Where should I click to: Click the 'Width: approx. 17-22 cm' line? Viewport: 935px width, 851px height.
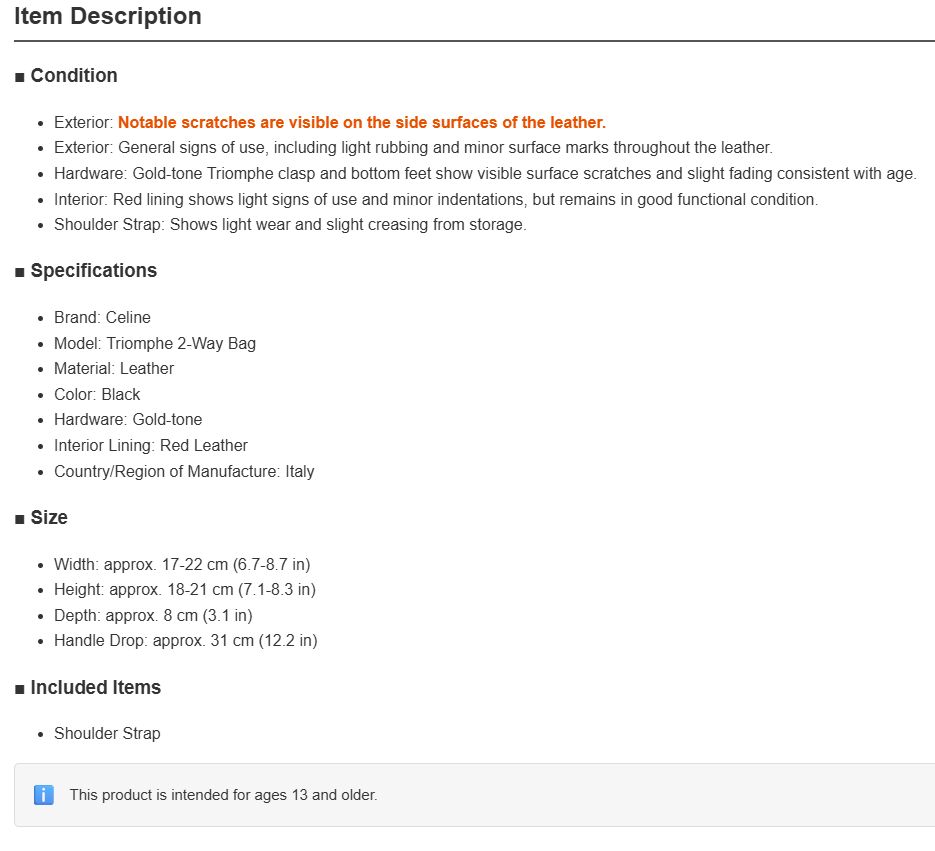[182, 564]
